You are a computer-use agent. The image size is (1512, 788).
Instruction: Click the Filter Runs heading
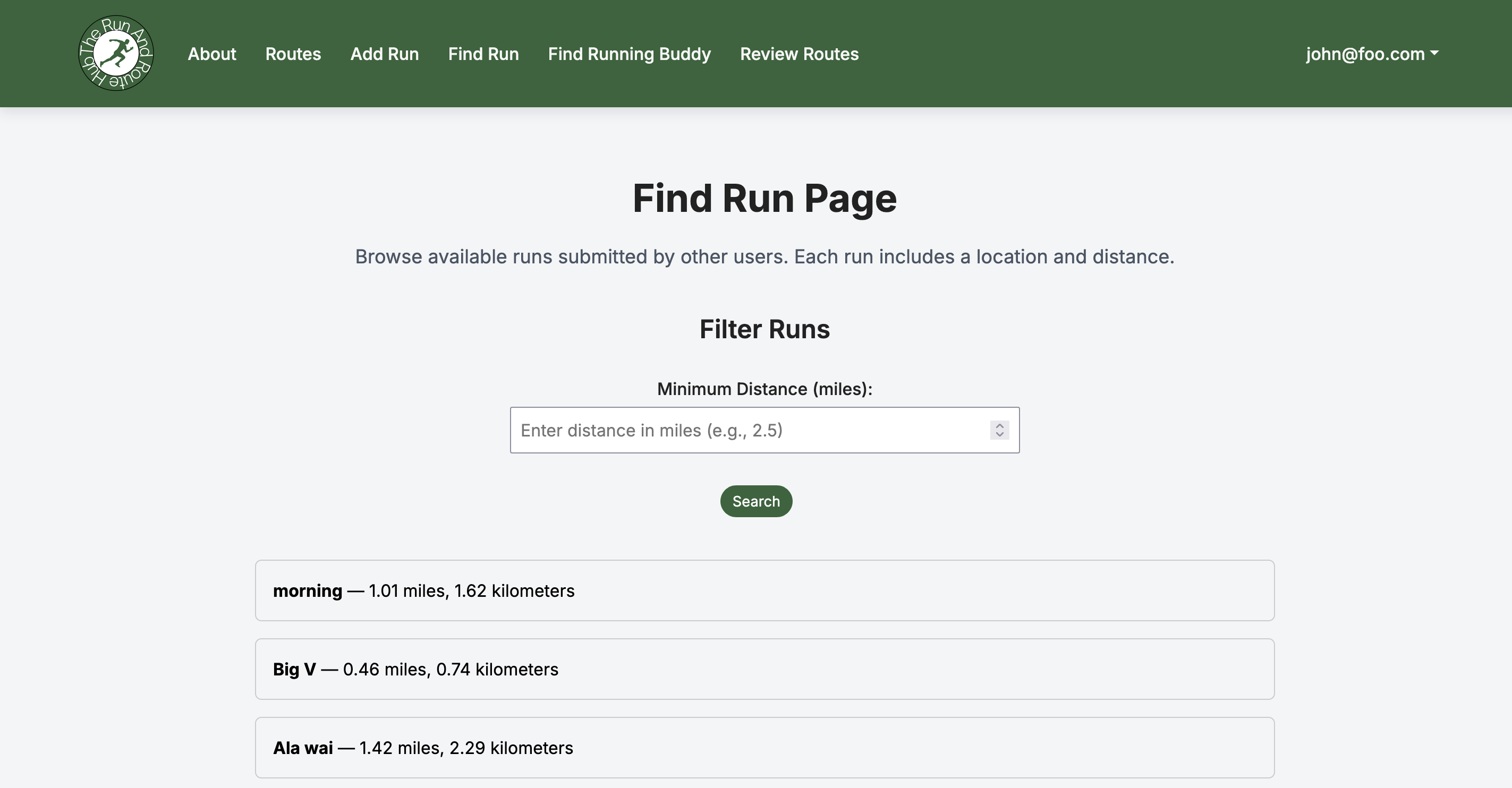[764, 329]
